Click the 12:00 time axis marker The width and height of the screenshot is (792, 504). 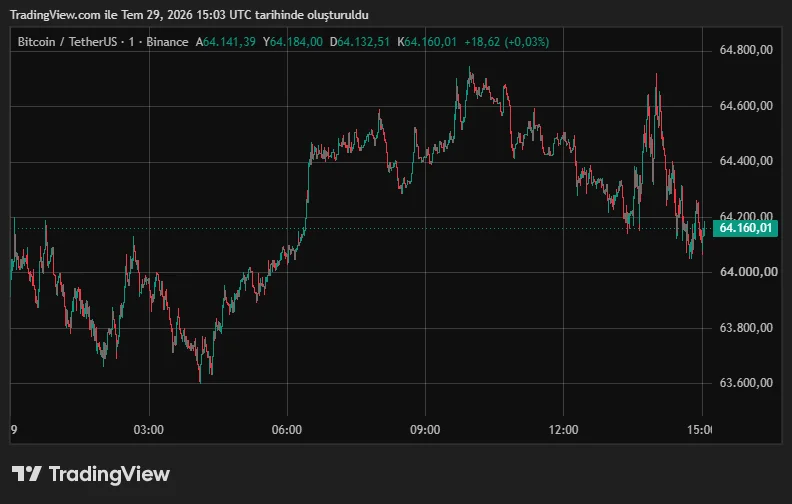click(x=563, y=430)
